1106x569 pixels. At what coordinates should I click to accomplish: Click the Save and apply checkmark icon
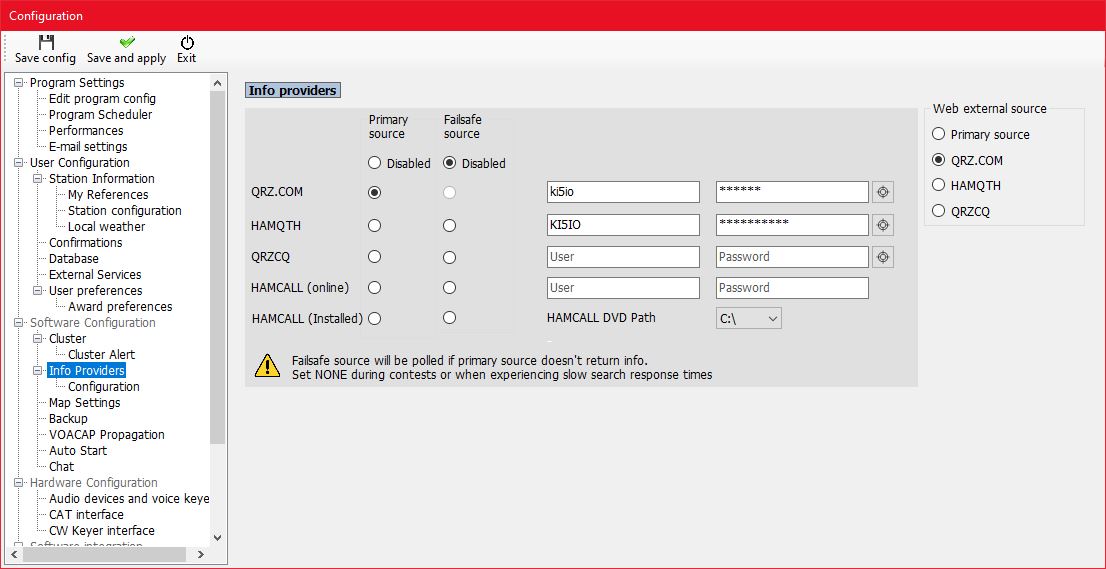[x=127, y=42]
